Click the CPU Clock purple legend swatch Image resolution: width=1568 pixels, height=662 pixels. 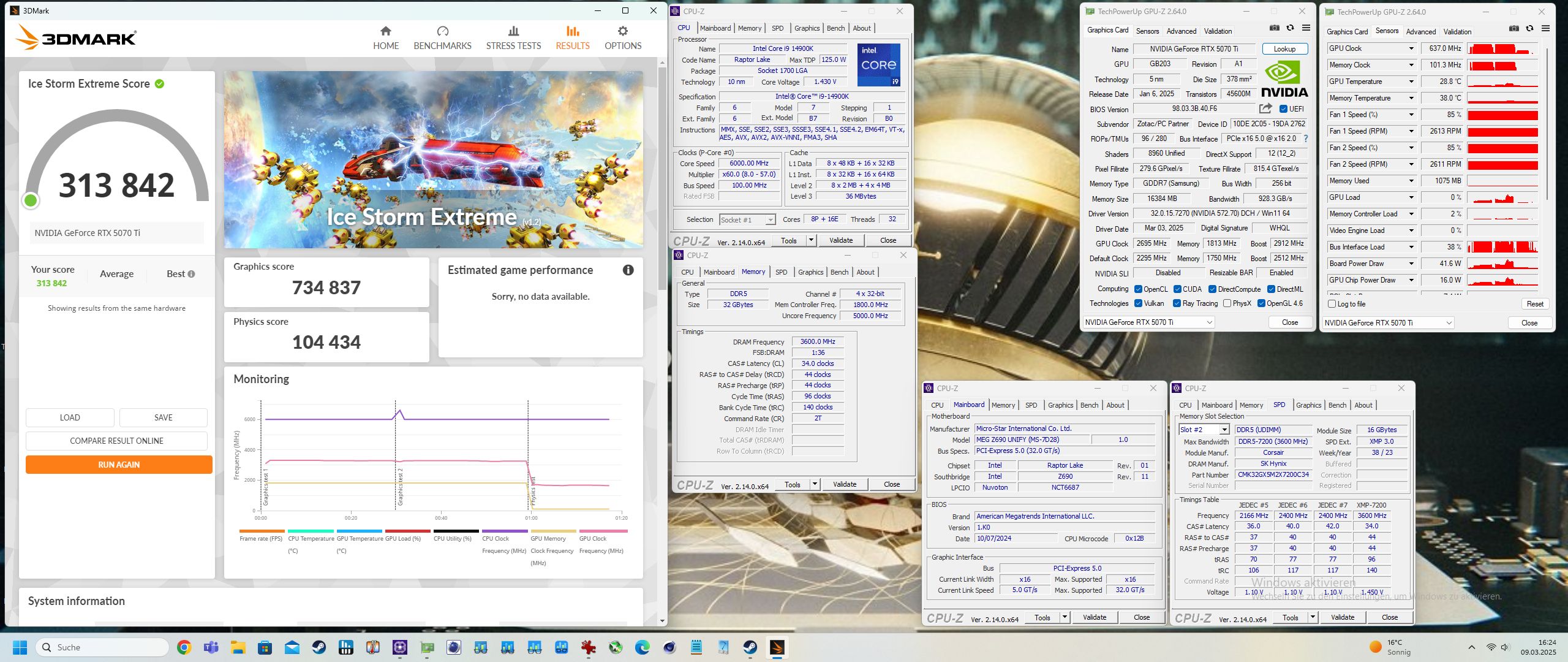(x=505, y=531)
